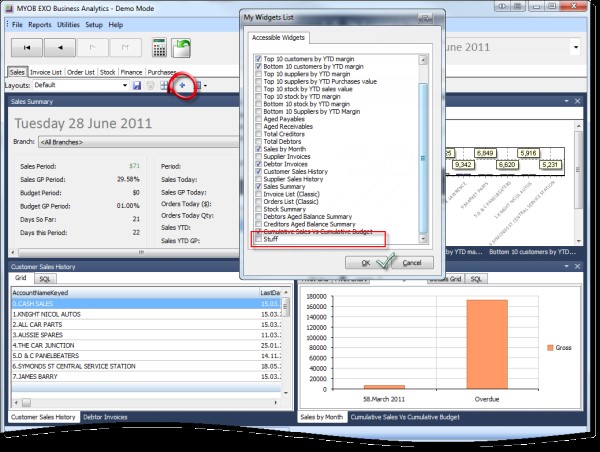Select the 7.JAMES BARRY row

point(146,377)
